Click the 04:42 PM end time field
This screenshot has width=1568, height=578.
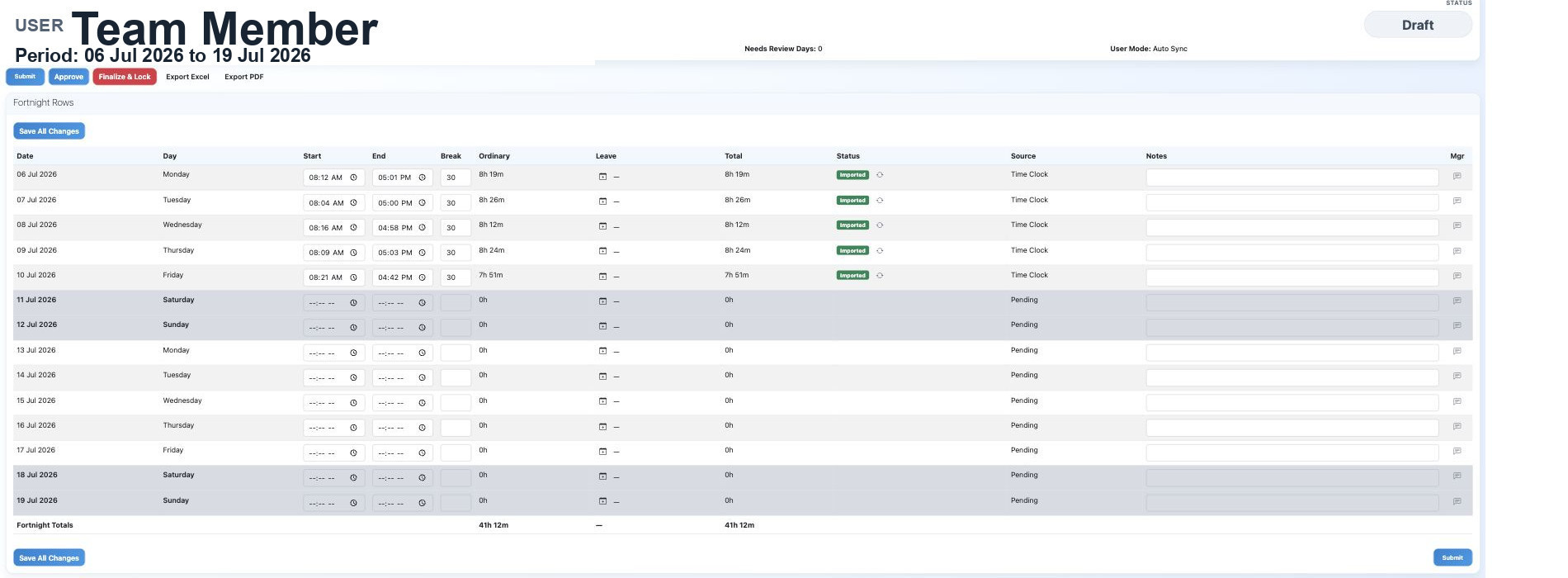tap(402, 277)
